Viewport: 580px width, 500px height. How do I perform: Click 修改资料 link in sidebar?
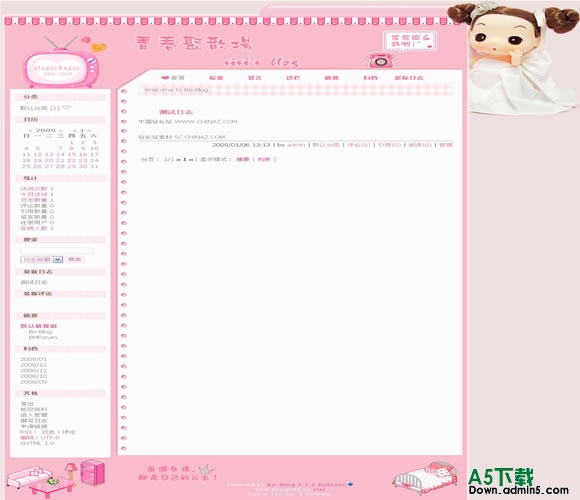coord(34,409)
